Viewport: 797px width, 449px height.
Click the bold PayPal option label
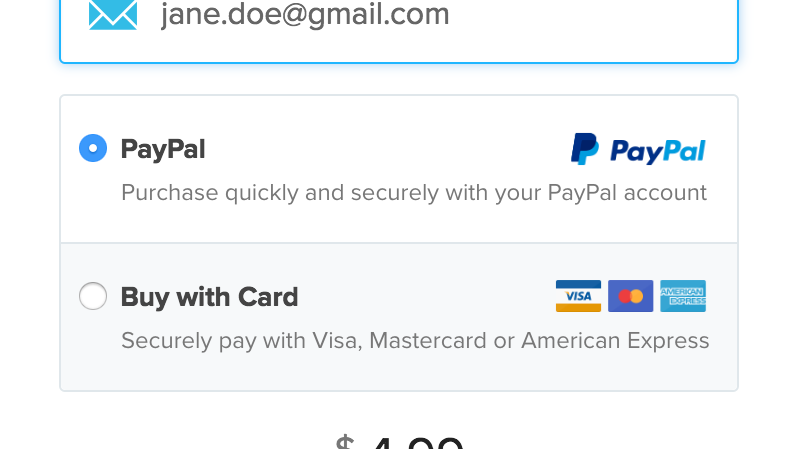[163, 149]
